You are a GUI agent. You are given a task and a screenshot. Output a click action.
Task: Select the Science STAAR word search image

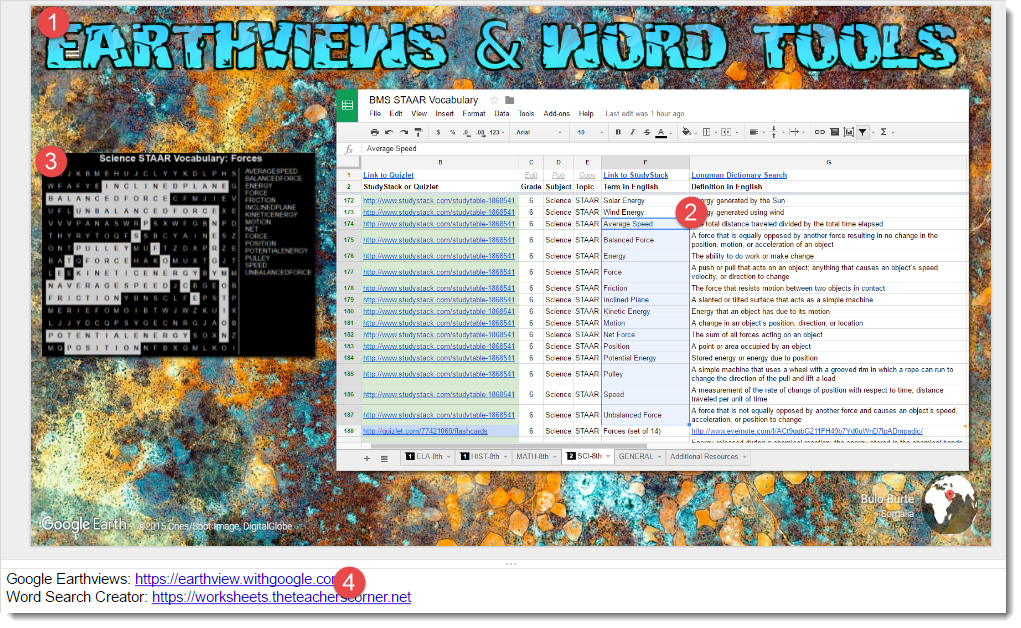178,254
